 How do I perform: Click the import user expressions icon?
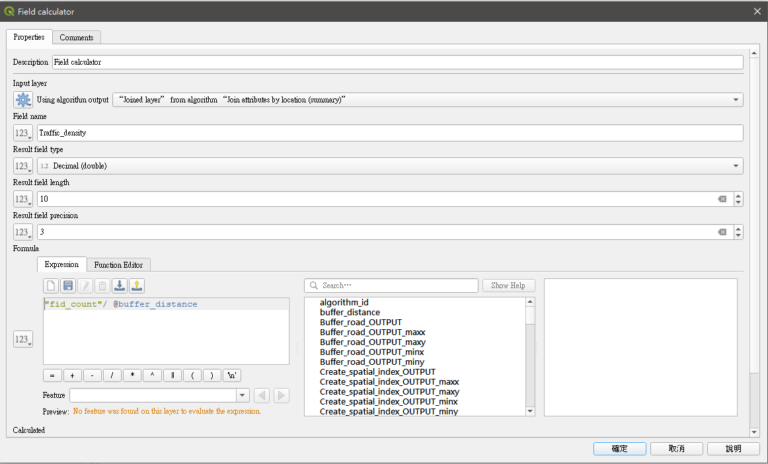coord(120,286)
